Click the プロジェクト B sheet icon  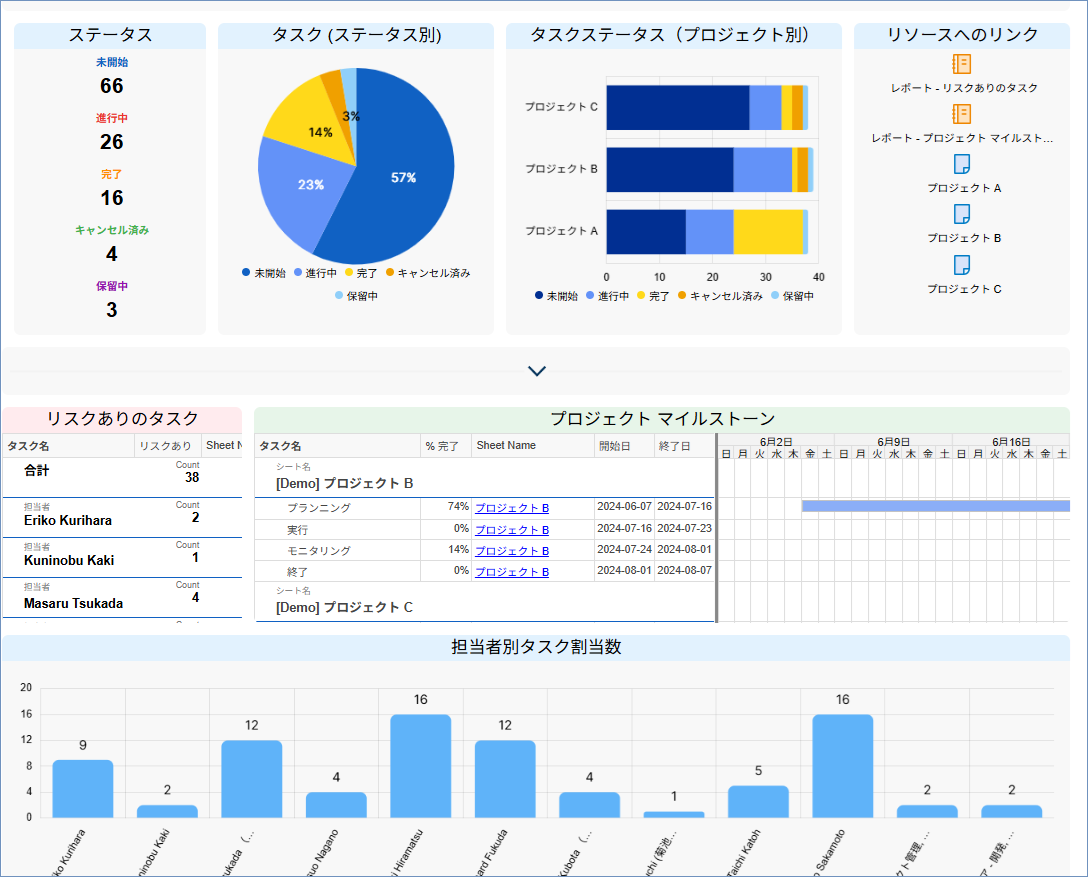click(x=961, y=214)
